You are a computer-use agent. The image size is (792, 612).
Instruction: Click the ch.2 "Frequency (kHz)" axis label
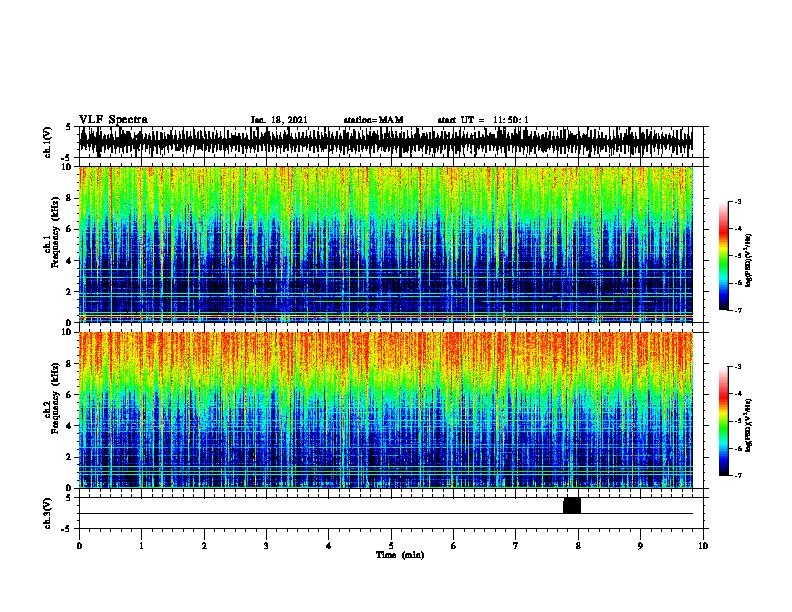coord(55,398)
